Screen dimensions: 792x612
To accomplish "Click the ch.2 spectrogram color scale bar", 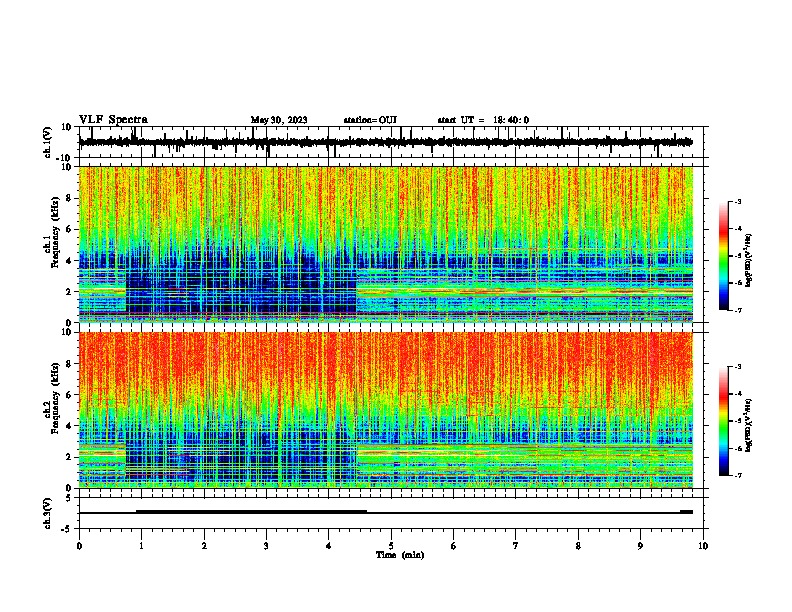I will 724,421.
